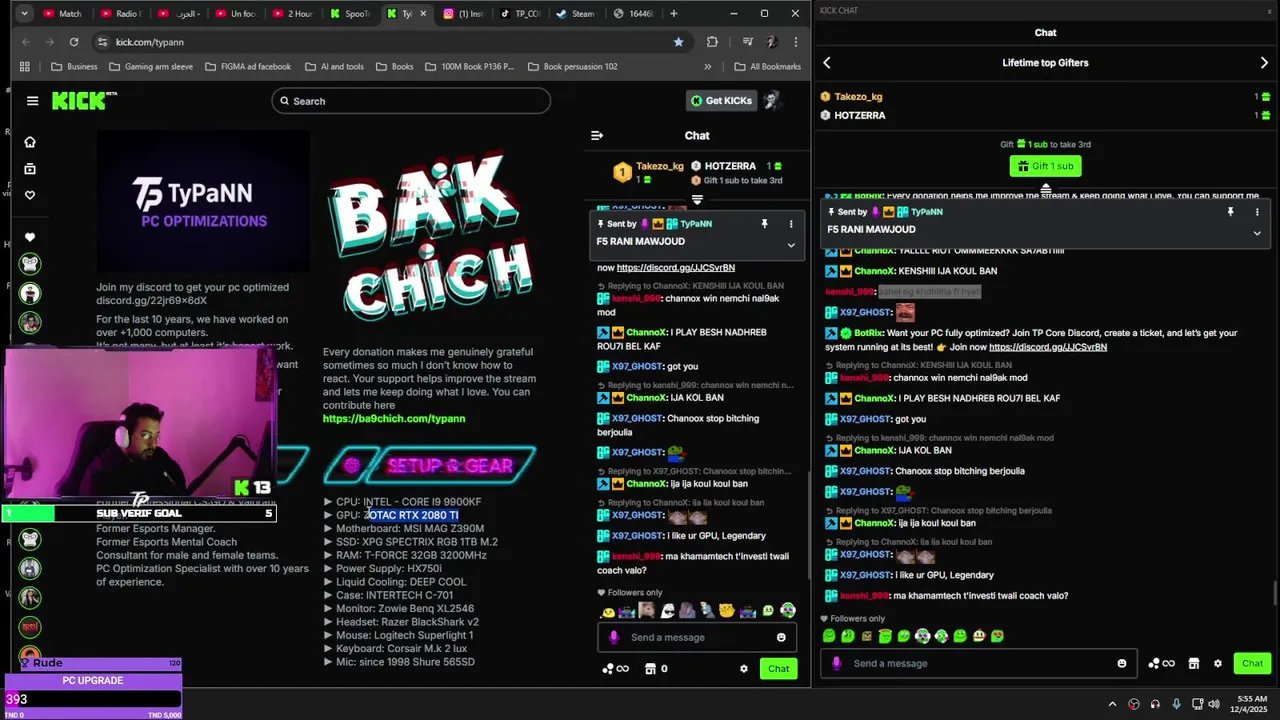1280x720 pixels.
Task: Open chat settings gear in browser chat
Action: 743,669
